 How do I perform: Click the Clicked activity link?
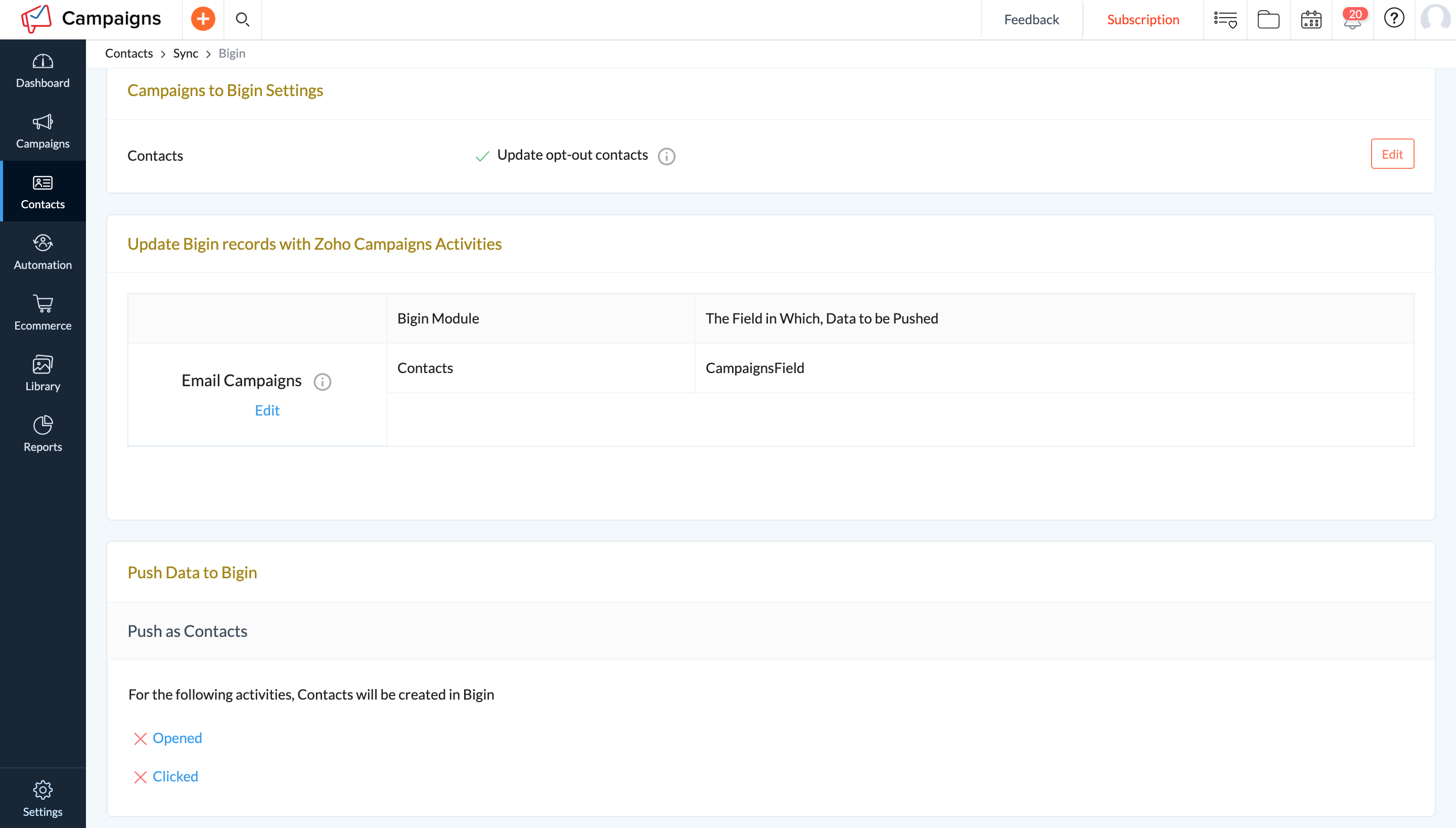(175, 776)
